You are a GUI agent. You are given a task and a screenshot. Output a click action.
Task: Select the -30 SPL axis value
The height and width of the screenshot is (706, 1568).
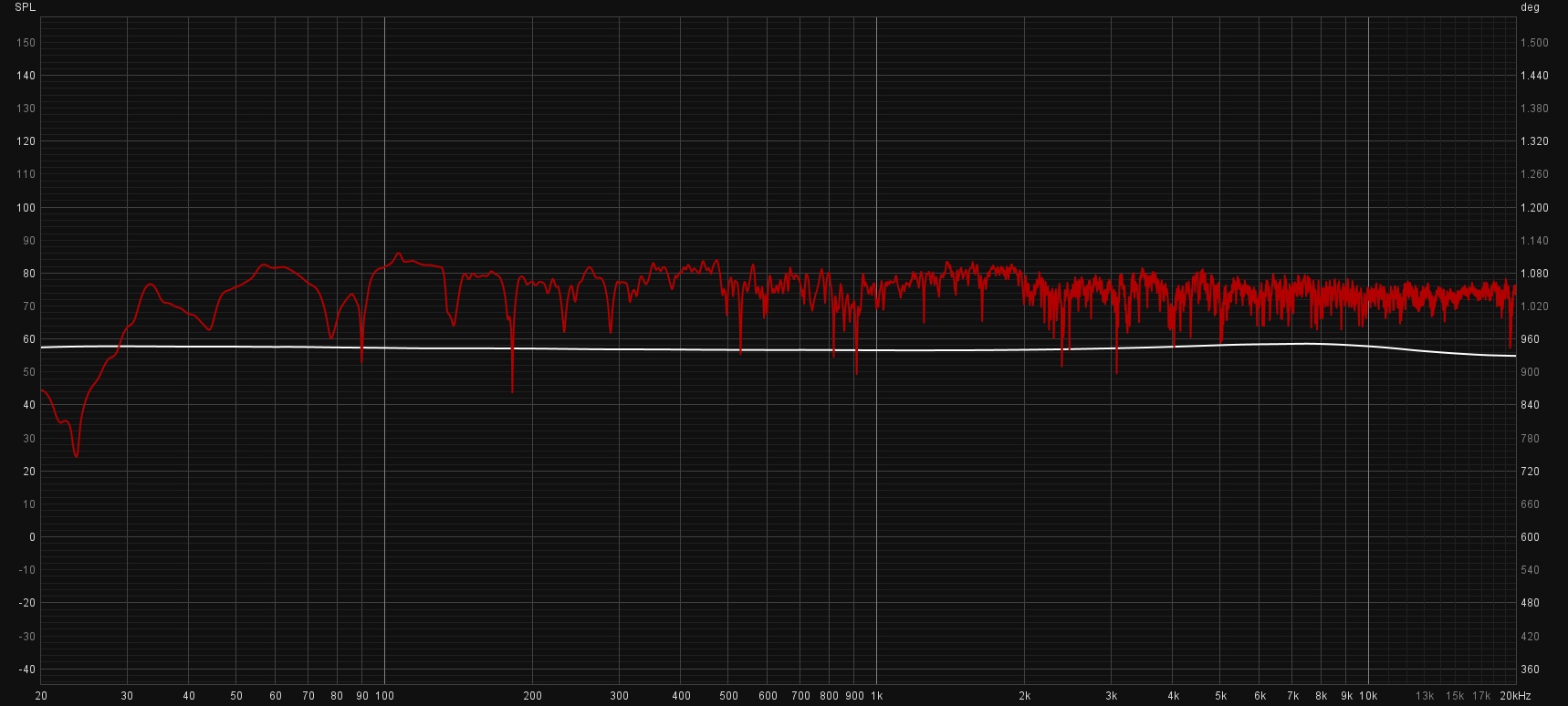coord(27,637)
